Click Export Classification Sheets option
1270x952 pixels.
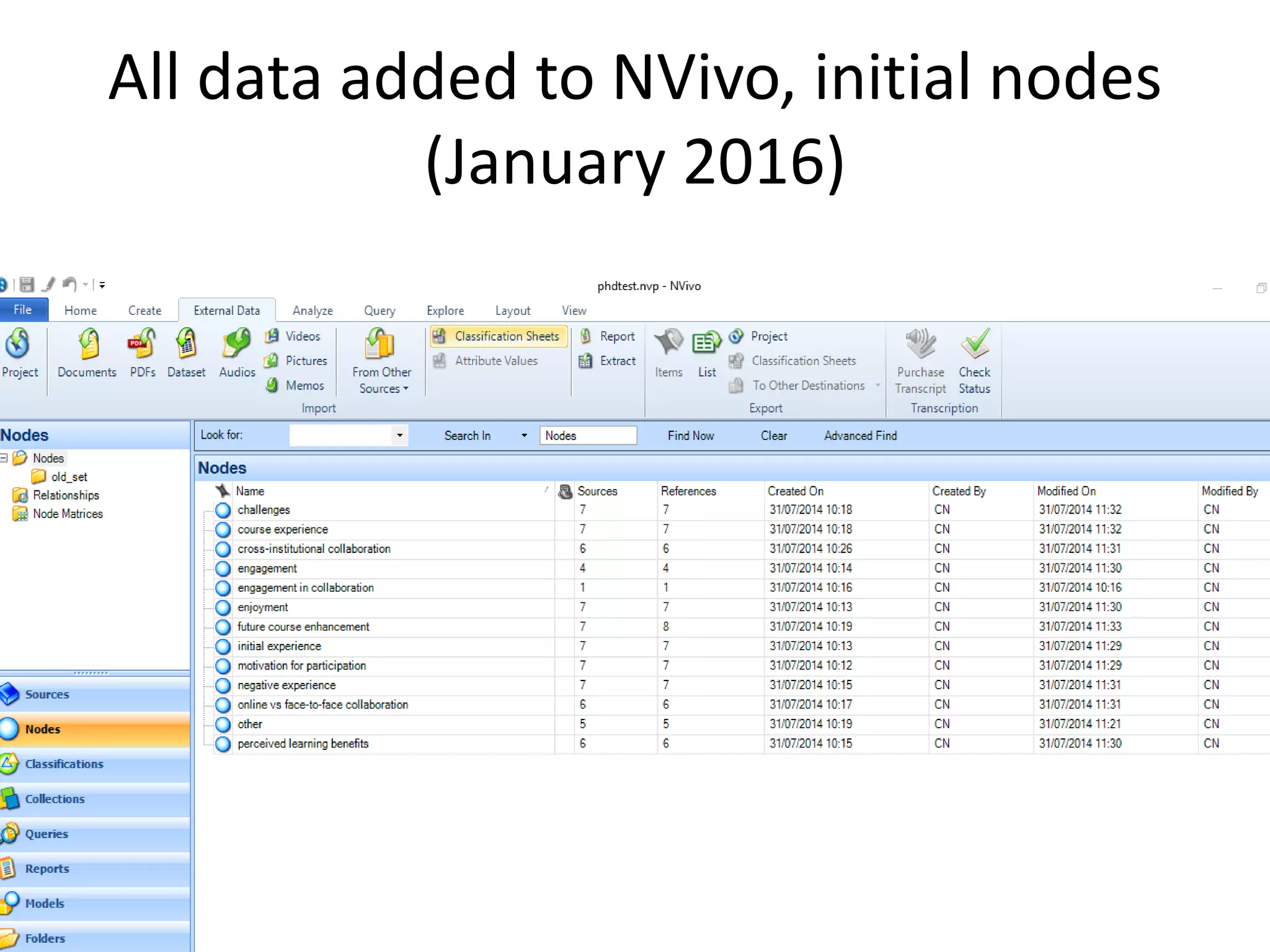click(793, 361)
